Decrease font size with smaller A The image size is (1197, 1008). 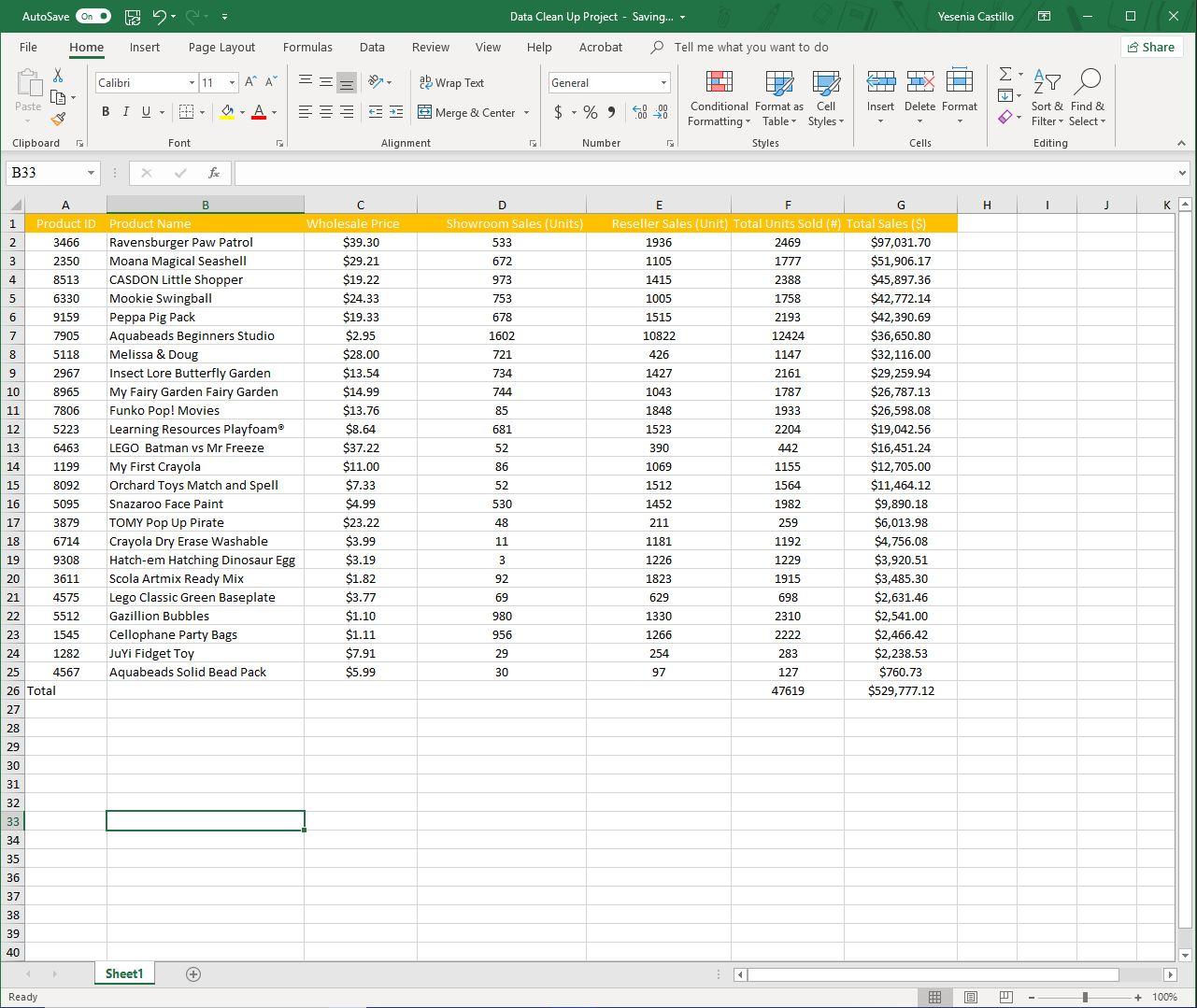(x=271, y=82)
